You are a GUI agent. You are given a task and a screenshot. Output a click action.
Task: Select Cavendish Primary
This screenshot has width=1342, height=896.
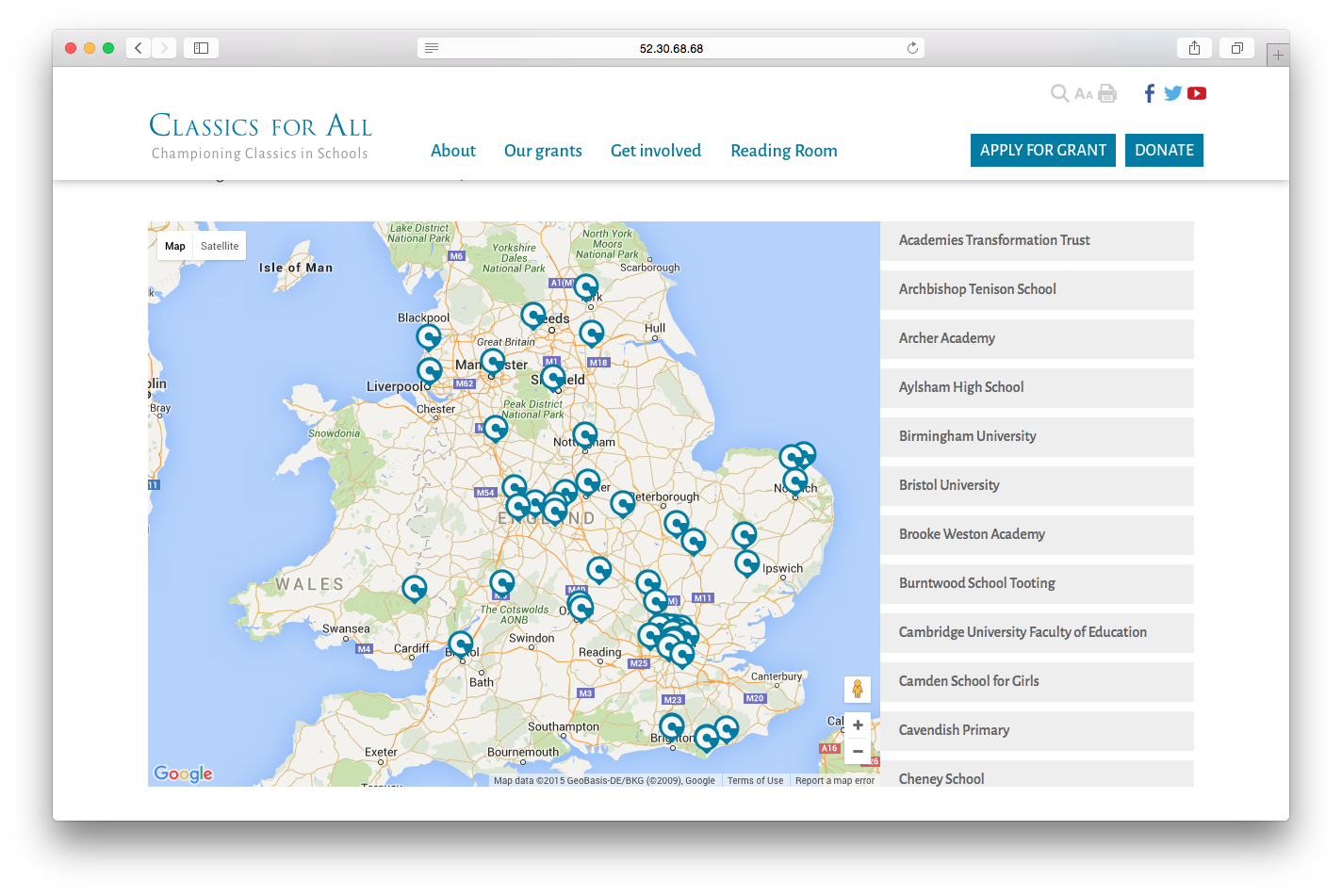click(1037, 730)
